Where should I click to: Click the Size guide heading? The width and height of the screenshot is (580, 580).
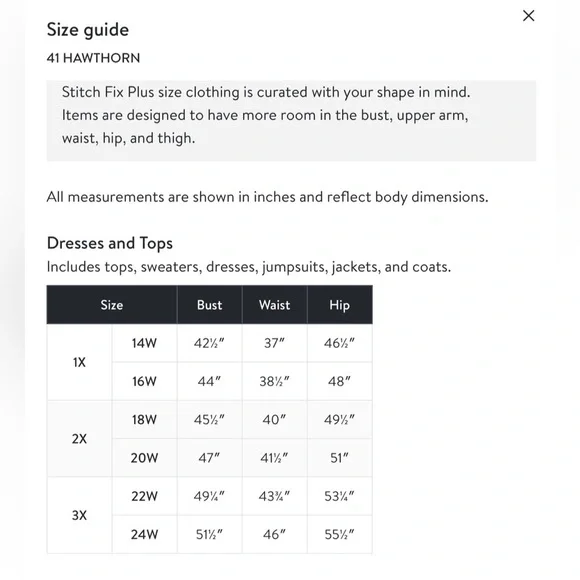(88, 30)
